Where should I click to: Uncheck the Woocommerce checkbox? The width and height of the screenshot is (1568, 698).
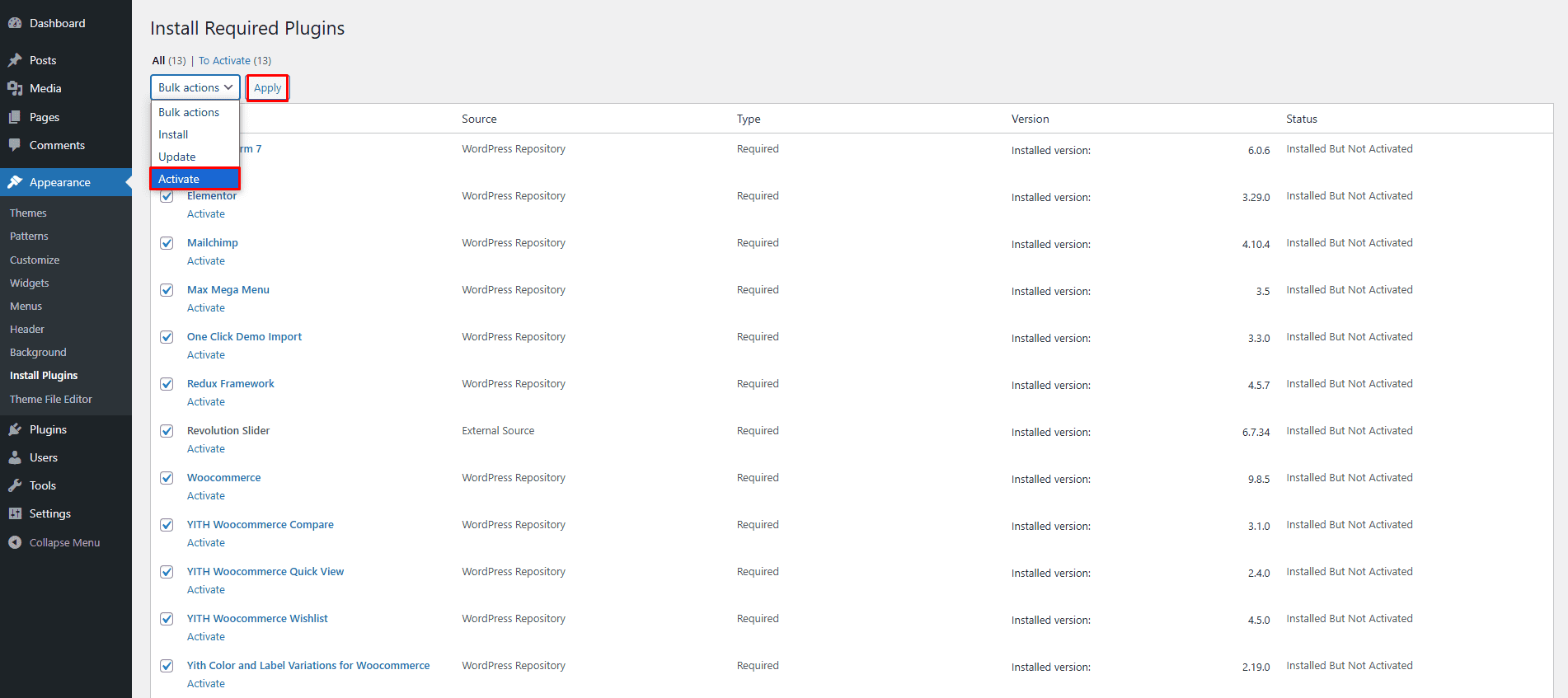(x=167, y=478)
